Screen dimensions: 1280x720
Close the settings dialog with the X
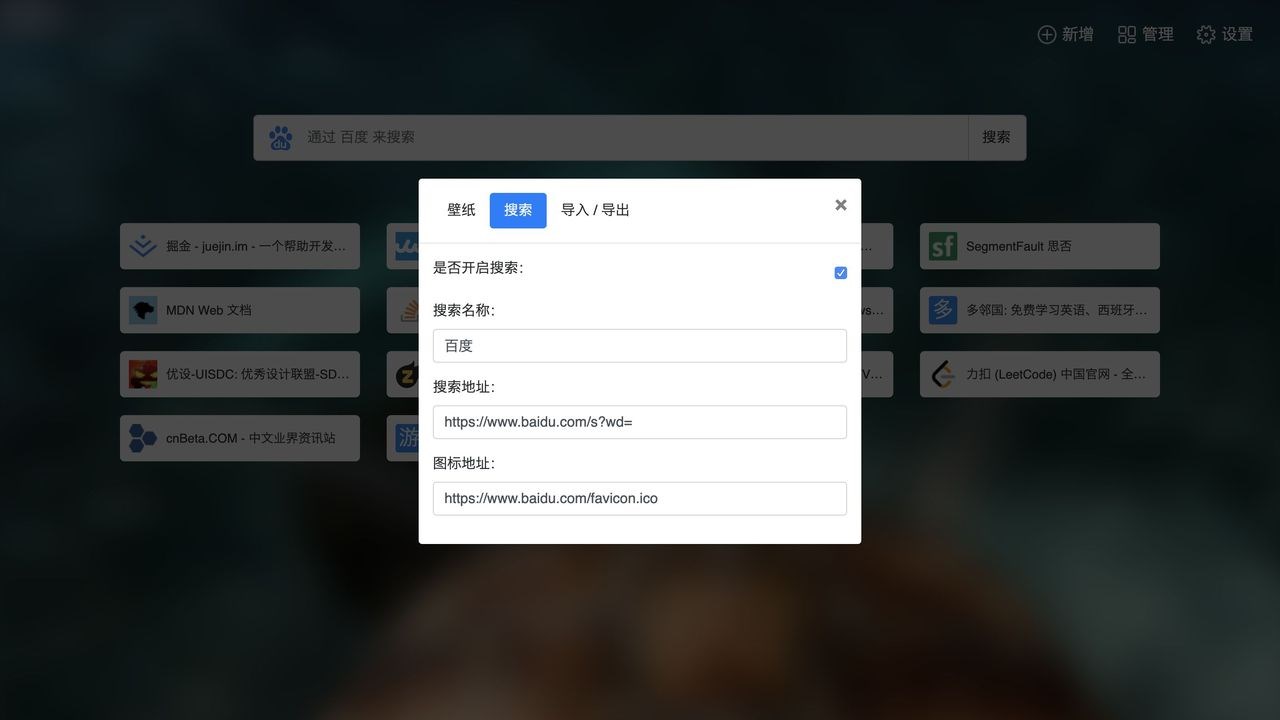tap(841, 205)
